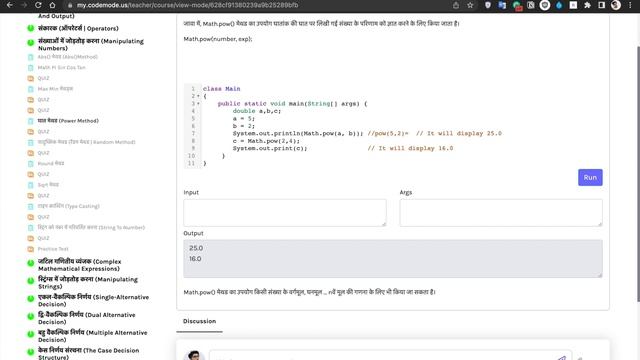Open the blue water-drop extension
The image size is (640, 360).
pos(559,5)
